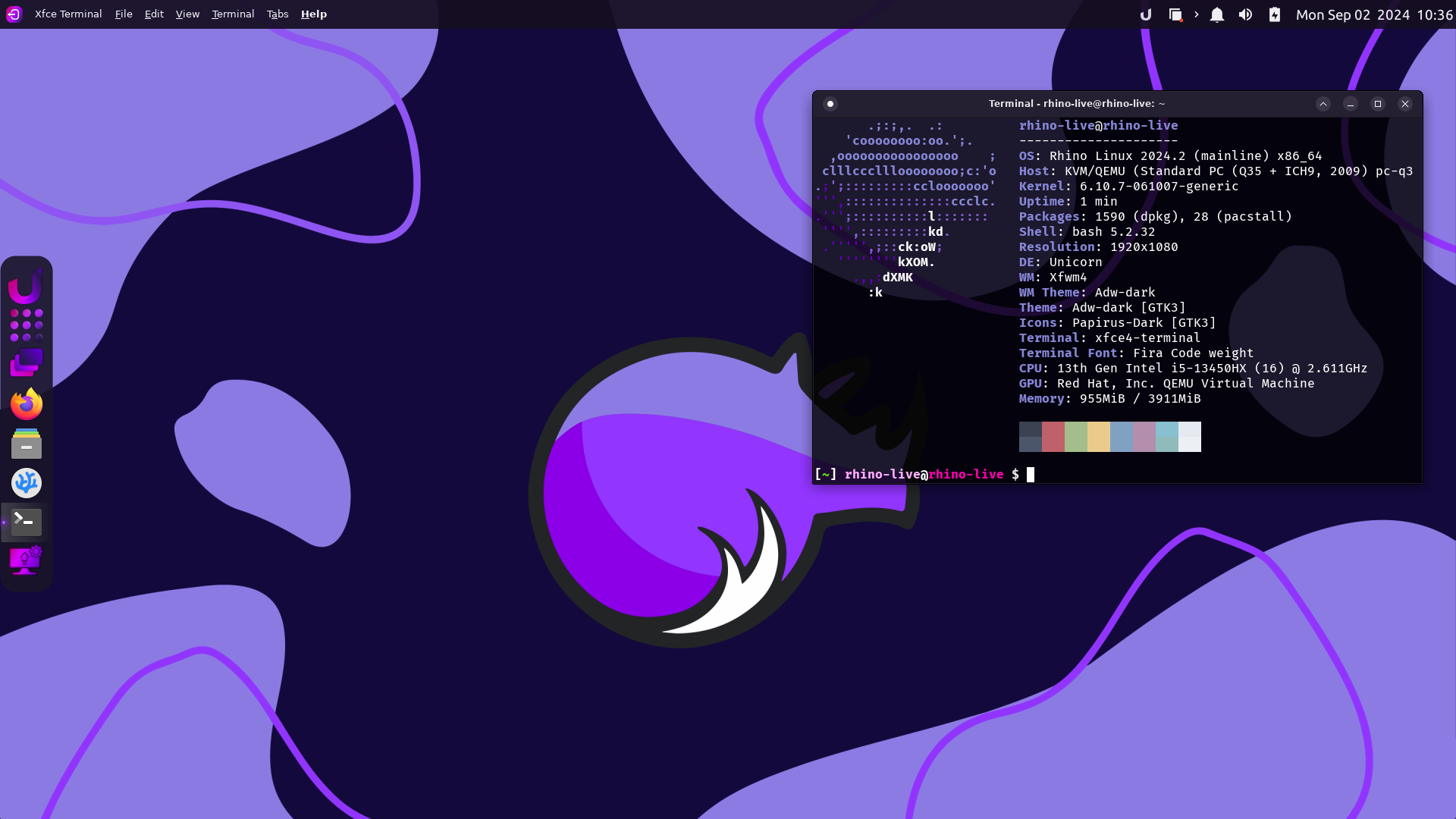Click the Rhino Linux logo at dock top

27,287
